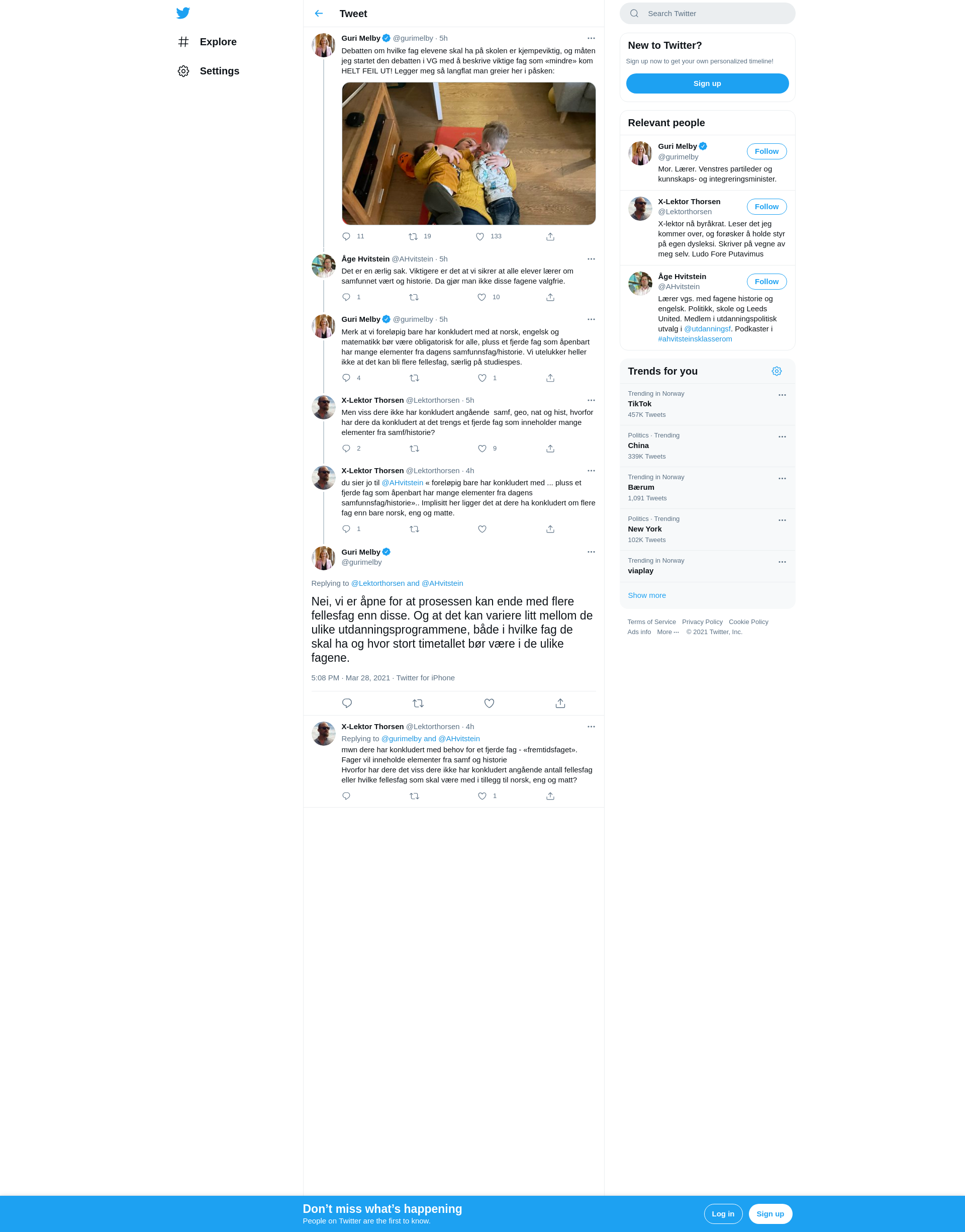Click Show more under trends
The width and height of the screenshot is (965, 1232).
click(647, 596)
